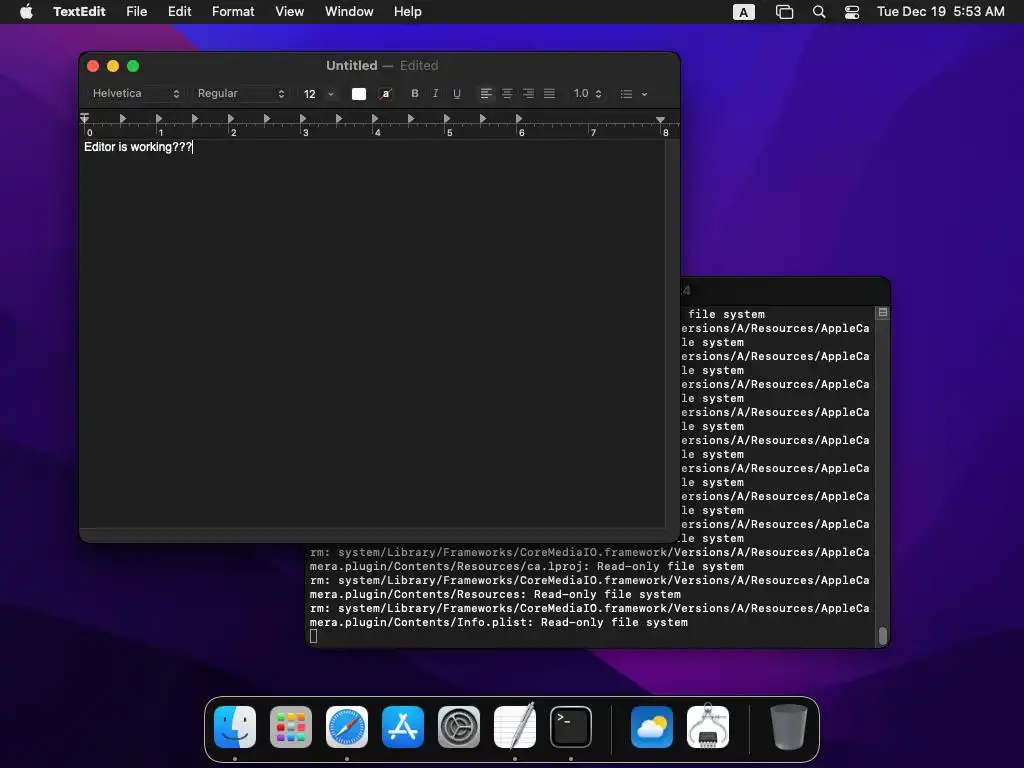Open TextEdit from the Dock
This screenshot has height=768, width=1024.
515,726
